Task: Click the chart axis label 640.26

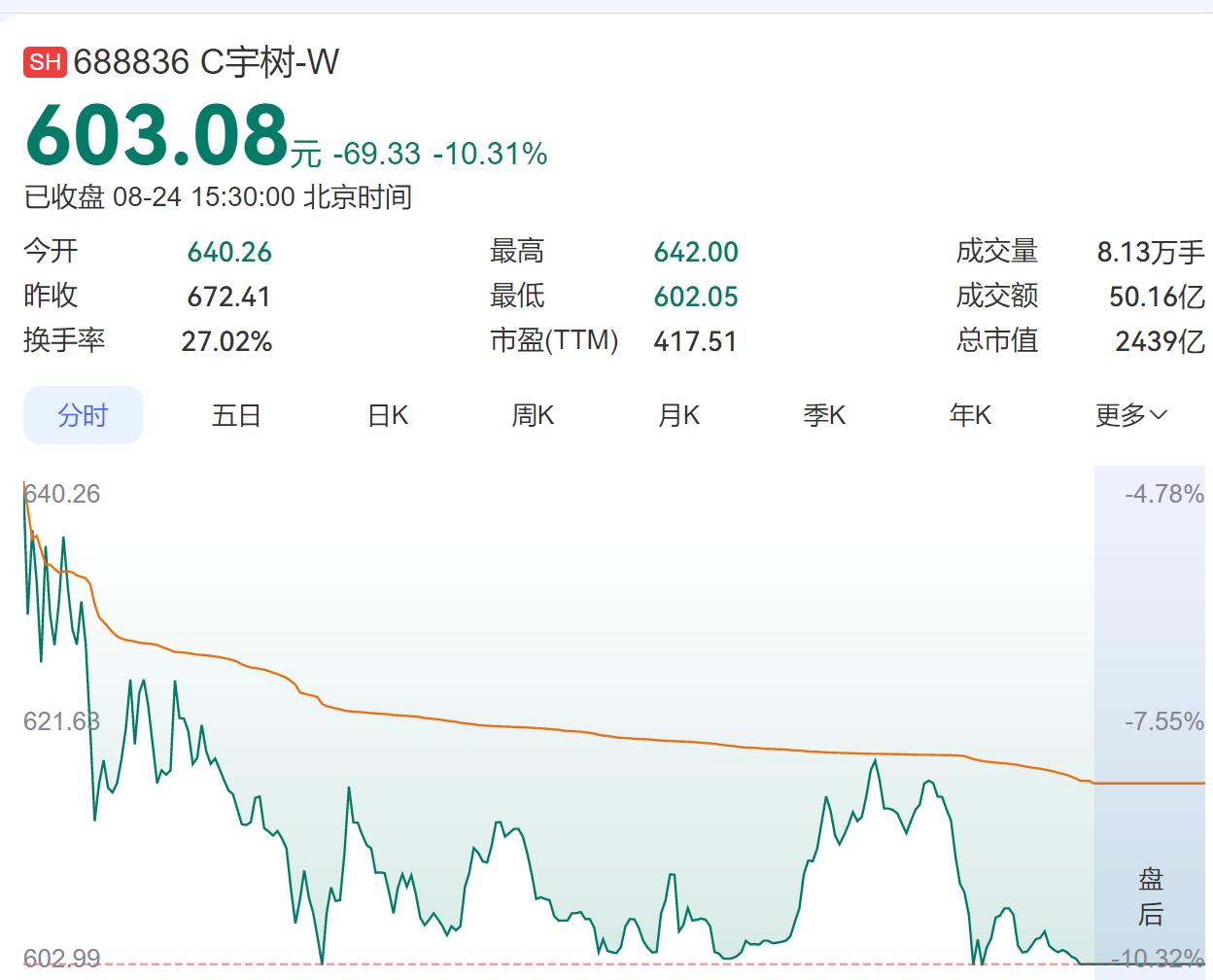Action: point(62,494)
